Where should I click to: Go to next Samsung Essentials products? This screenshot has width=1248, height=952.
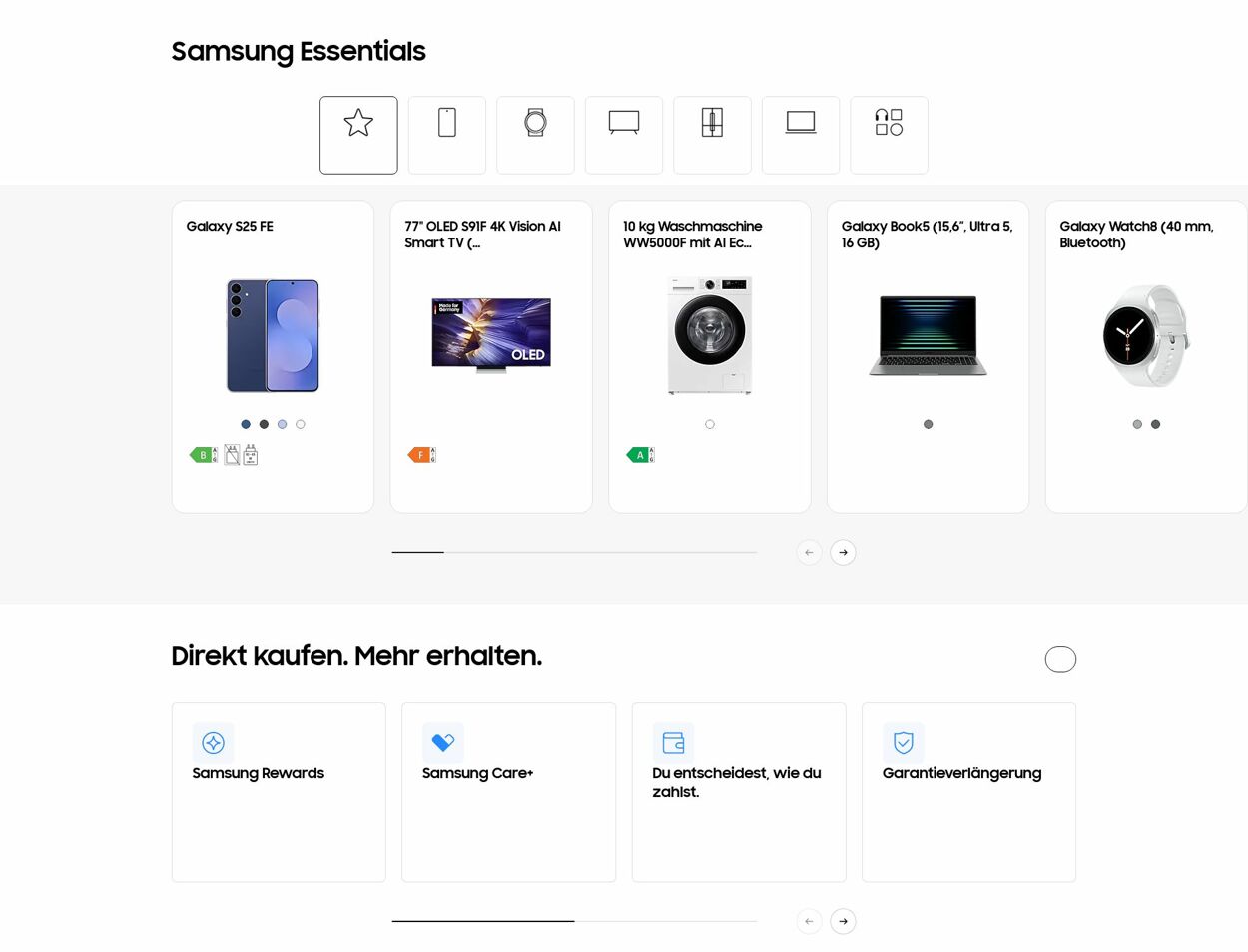843,552
